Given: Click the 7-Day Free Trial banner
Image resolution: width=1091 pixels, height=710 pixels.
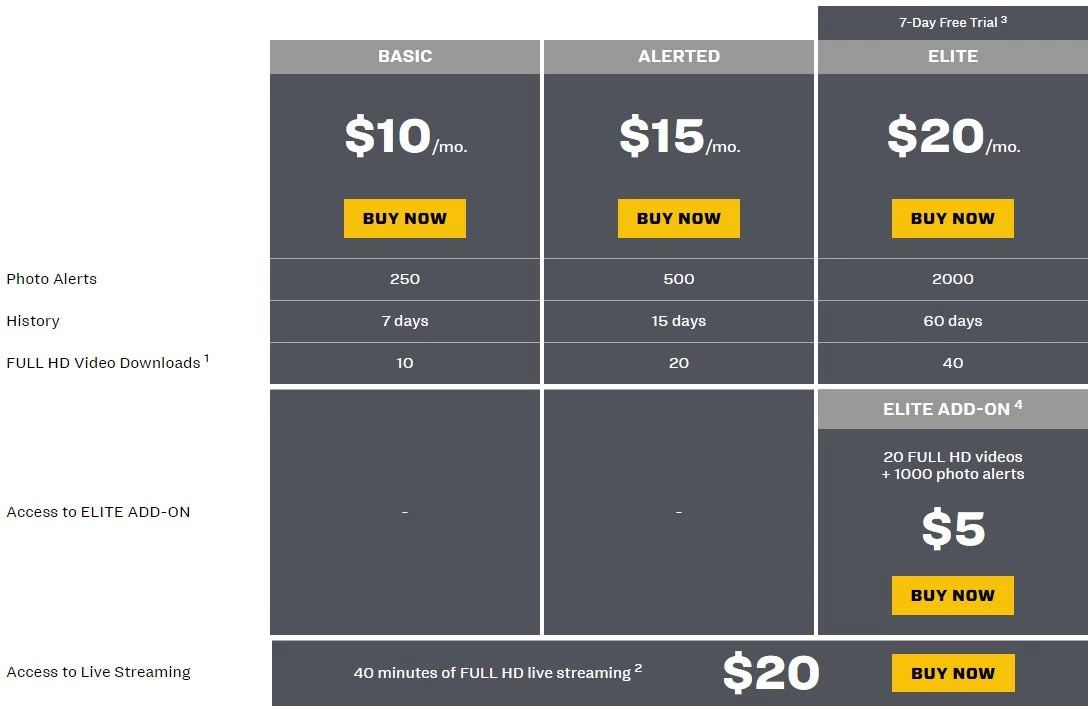Looking at the screenshot, I should tap(952, 22).
